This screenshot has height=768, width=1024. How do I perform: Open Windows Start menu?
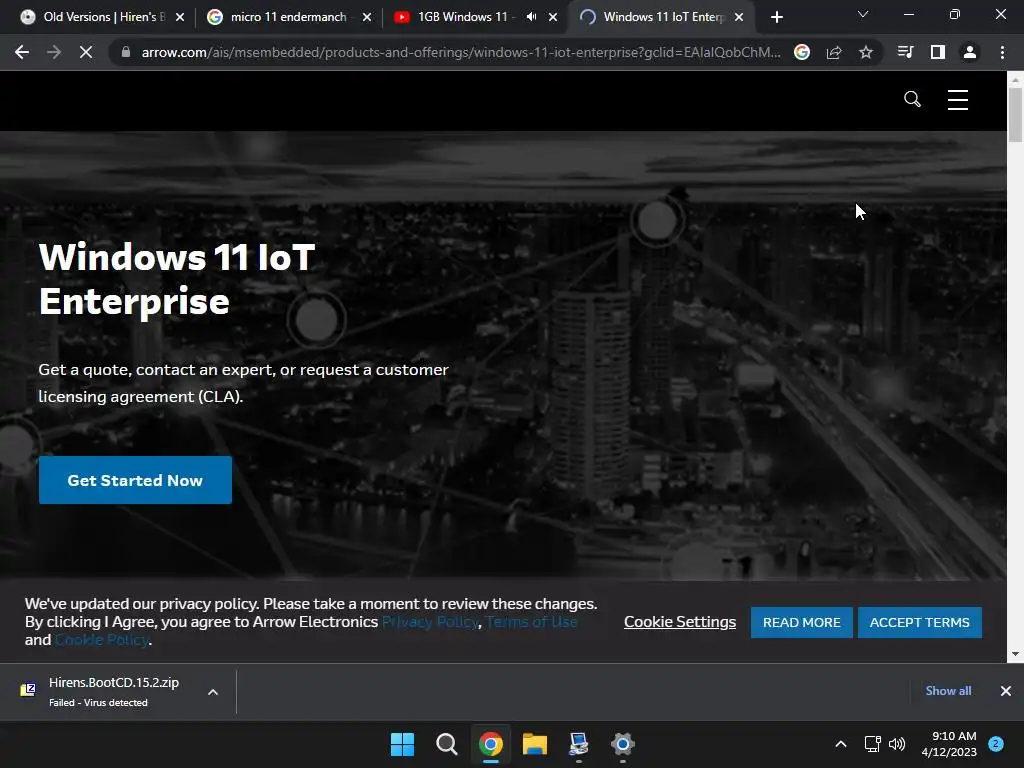[402, 744]
